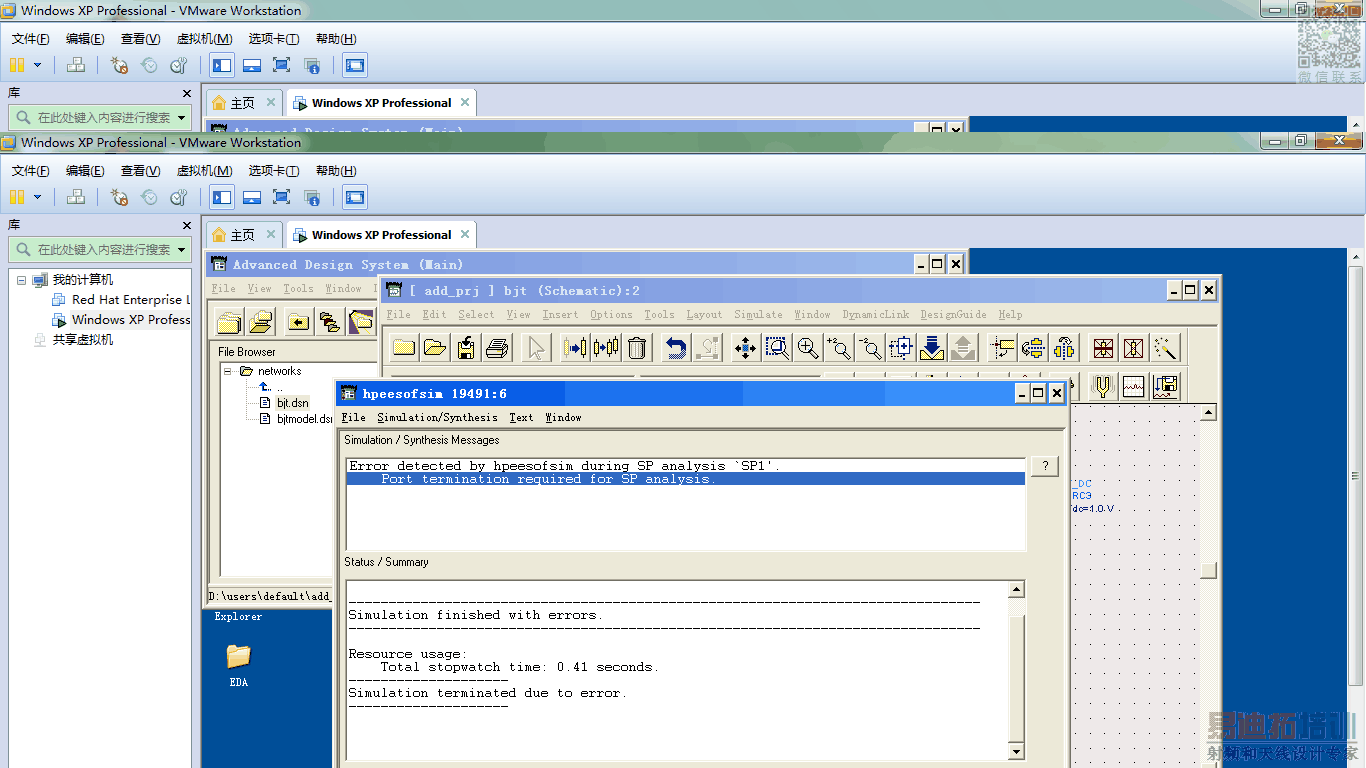Toggle console view in front VMware toolbar
The height and width of the screenshot is (768, 1366).
[x=354, y=197]
